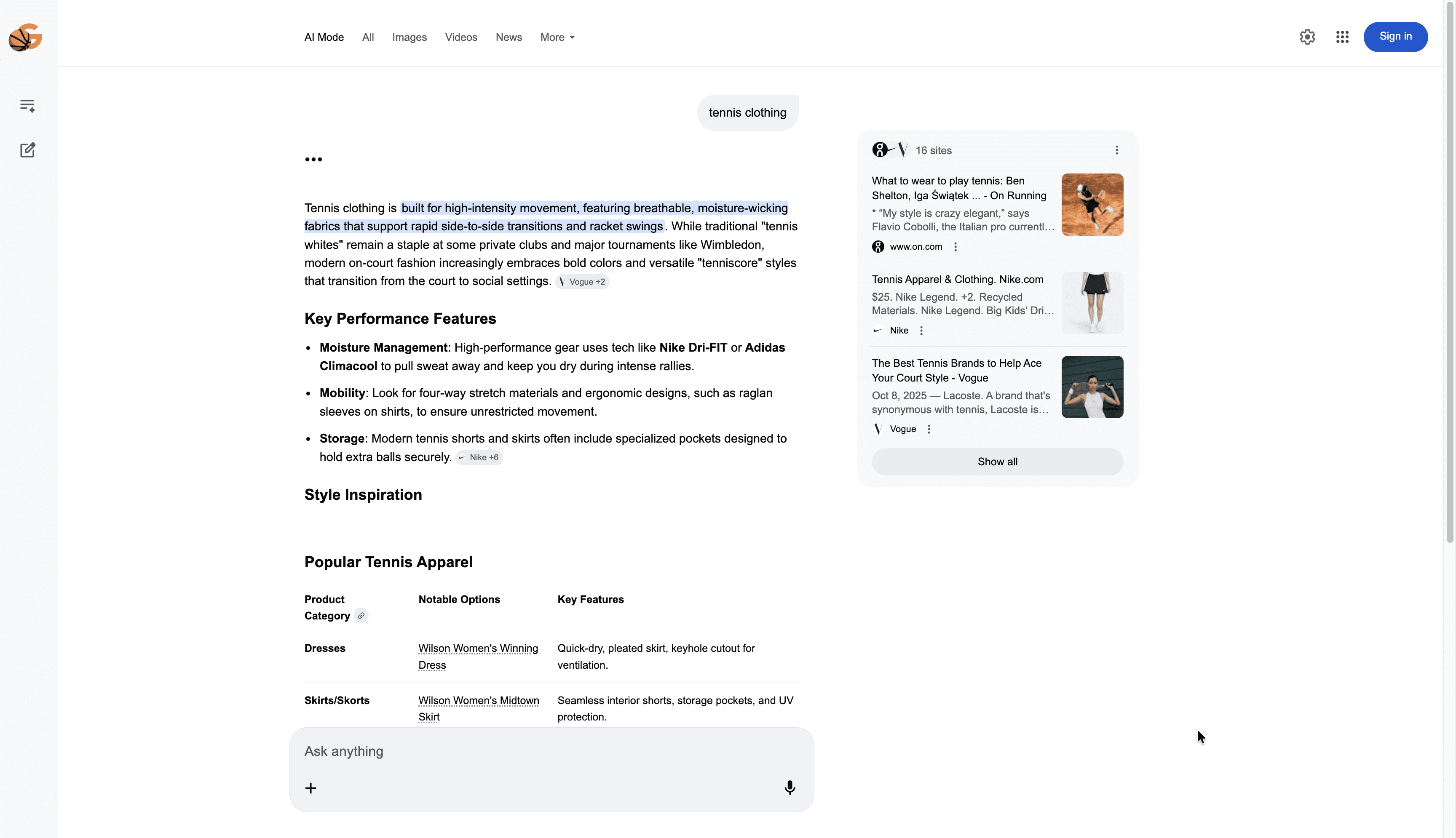Start a new chat with the compose icon
Viewport: 1456px width, 838px height.
[x=27, y=149]
